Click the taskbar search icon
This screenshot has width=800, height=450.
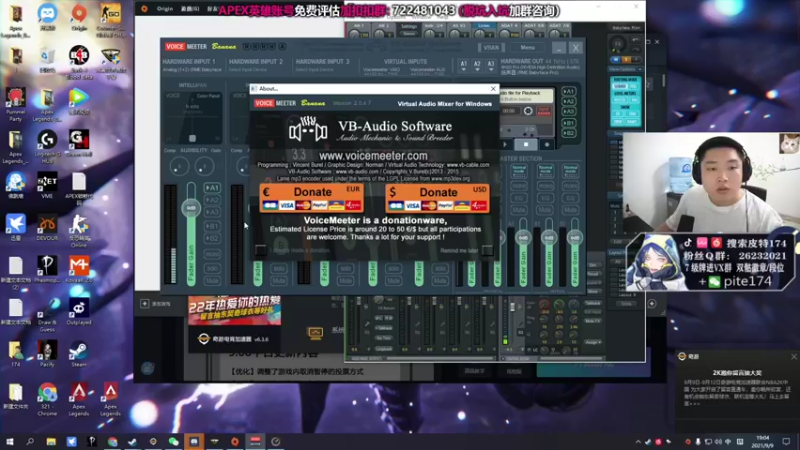click(30, 441)
